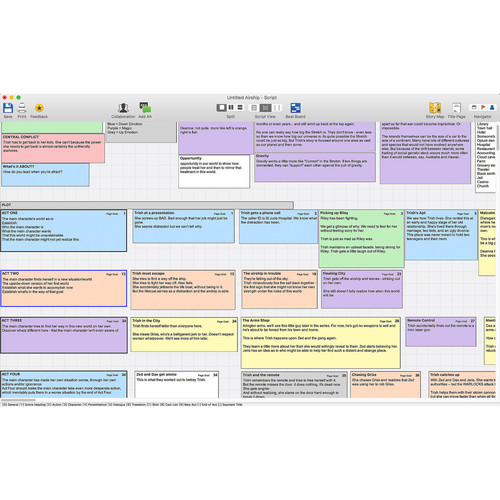
Task: Select the Trish gets a phone call card
Action: point(279,226)
